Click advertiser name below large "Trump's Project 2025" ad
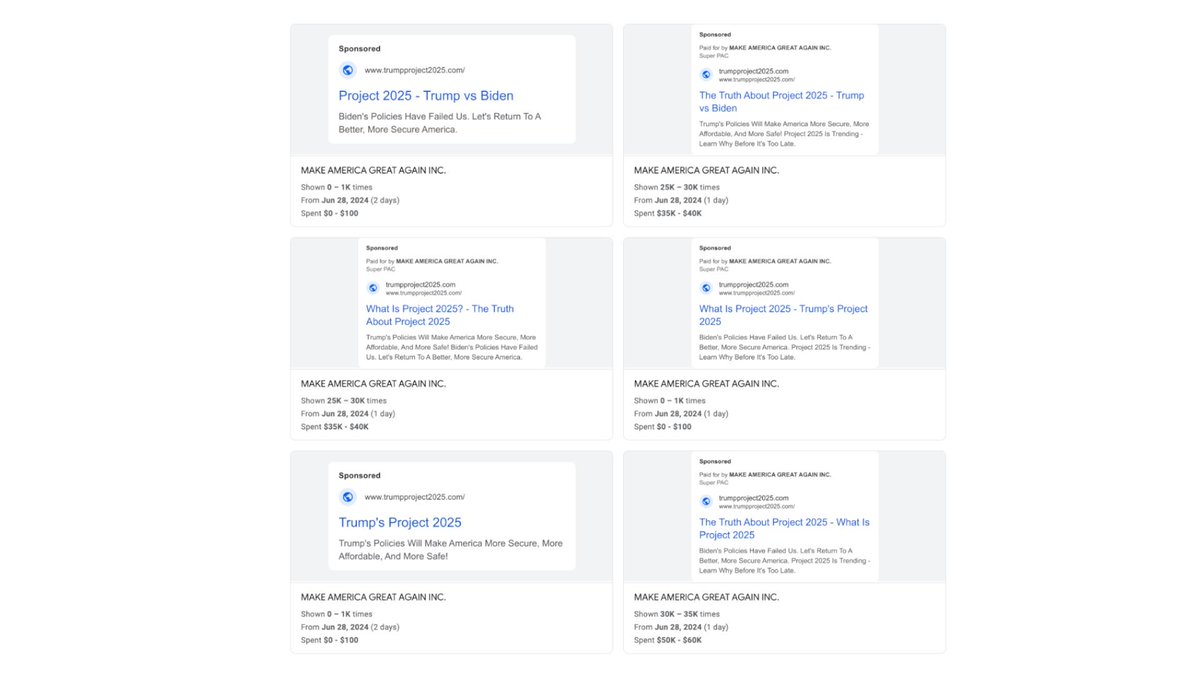 click(x=374, y=597)
